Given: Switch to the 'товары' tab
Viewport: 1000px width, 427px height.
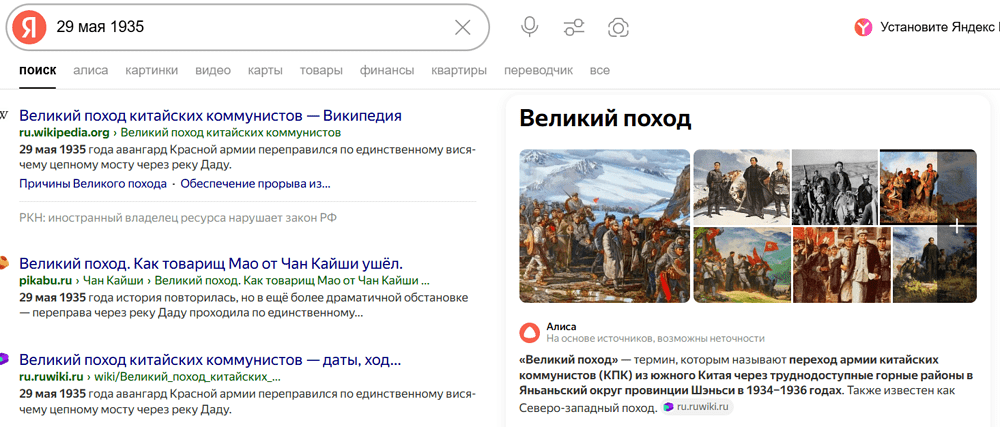Looking at the screenshot, I should (321, 70).
